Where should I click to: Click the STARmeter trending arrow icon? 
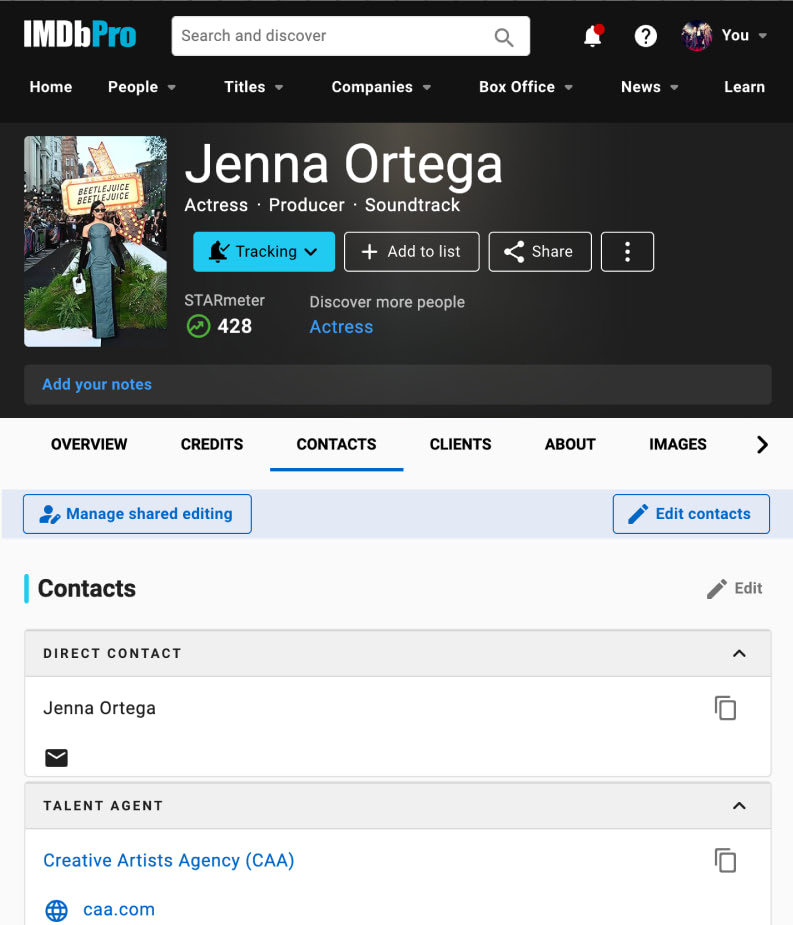point(198,326)
